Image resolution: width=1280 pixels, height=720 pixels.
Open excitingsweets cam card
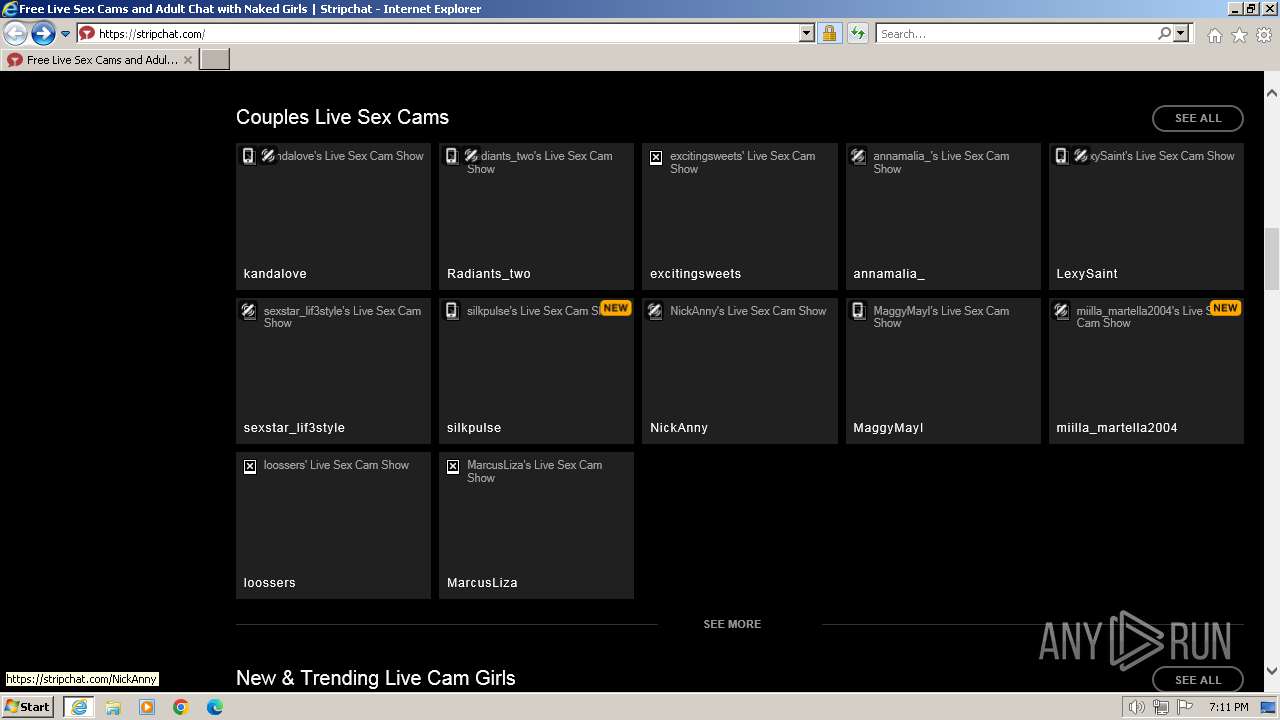click(740, 216)
